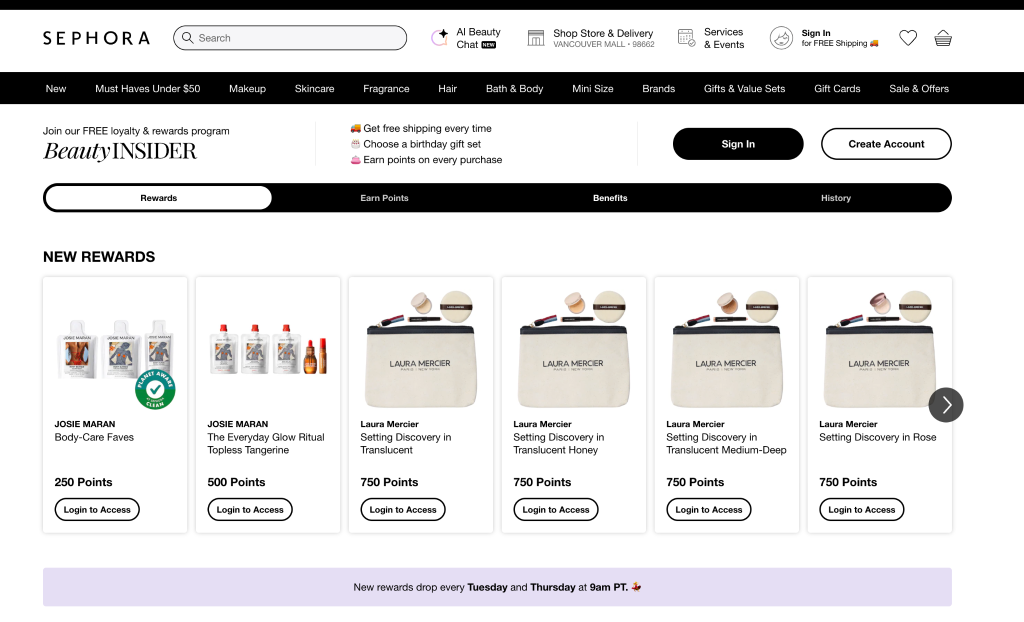
Task: Click Setting Discovery in Translucent Honey title
Action: tap(558, 444)
